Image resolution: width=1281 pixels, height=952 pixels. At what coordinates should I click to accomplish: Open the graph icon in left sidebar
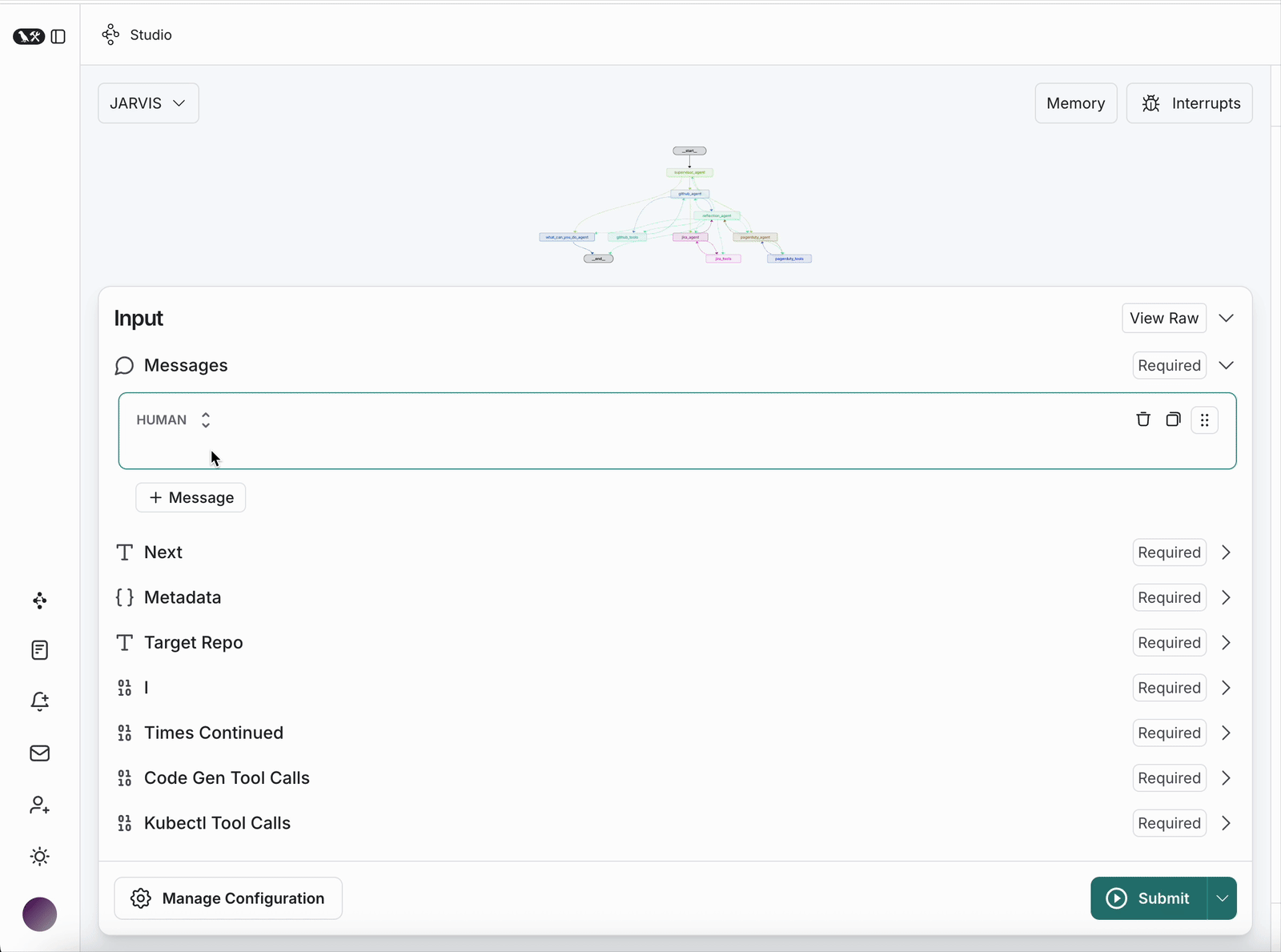40,601
